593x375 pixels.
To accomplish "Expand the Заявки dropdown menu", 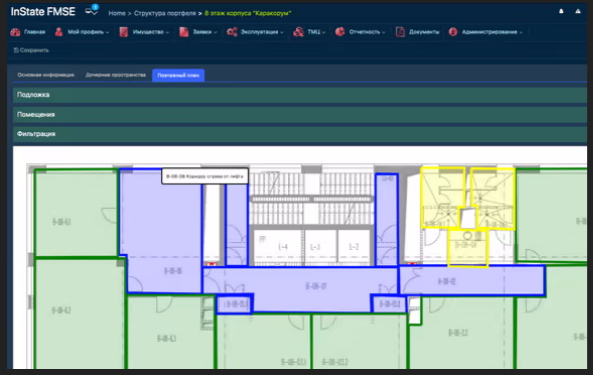I will (198, 32).
